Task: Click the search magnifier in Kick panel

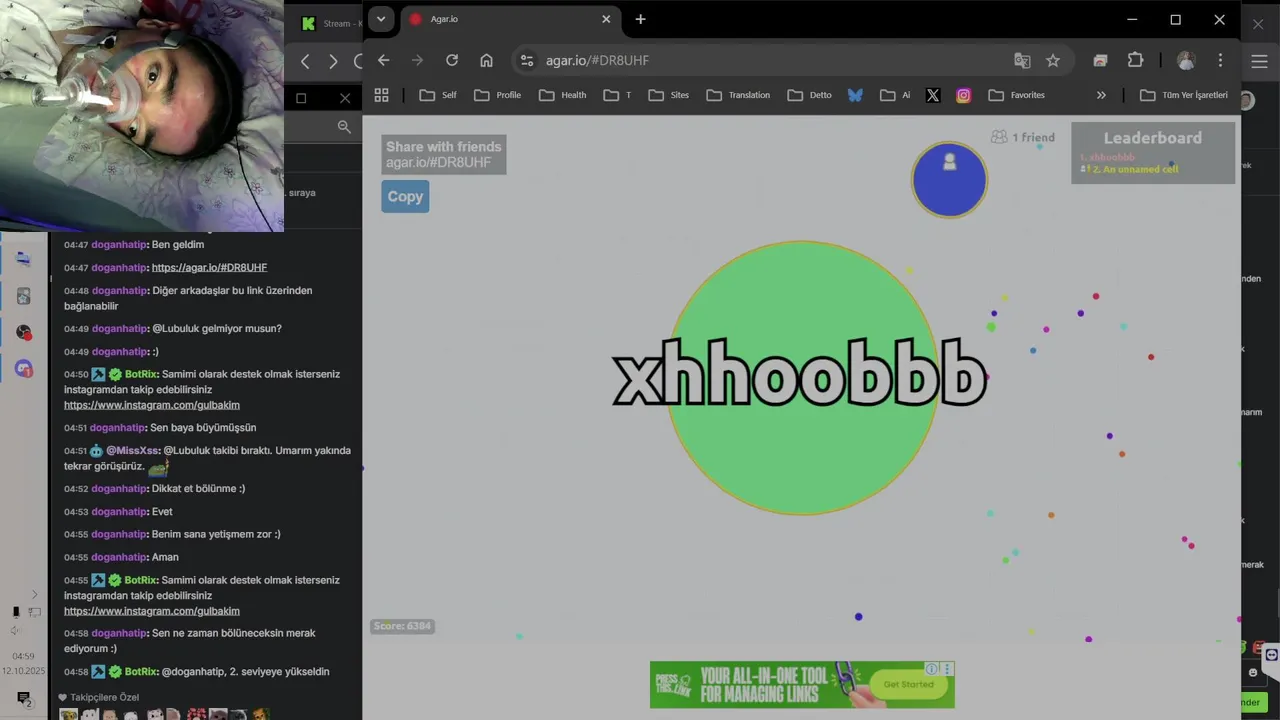Action: point(344,126)
